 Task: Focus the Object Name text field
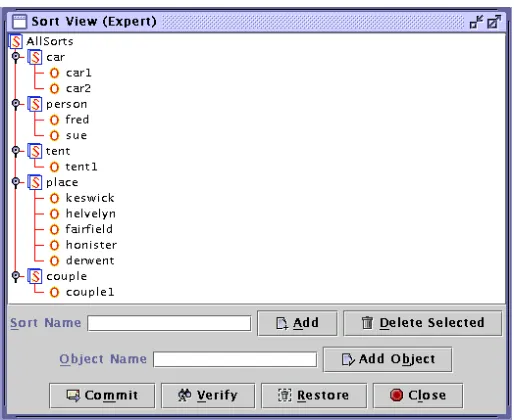(235, 359)
